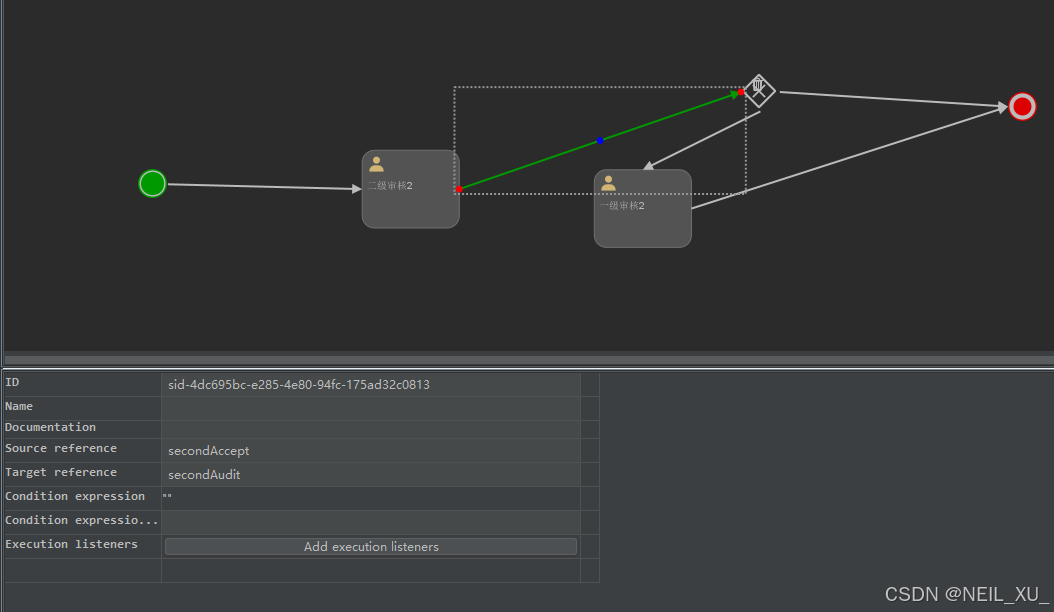
Task: Select the red end event circle
Action: [x=1021, y=107]
